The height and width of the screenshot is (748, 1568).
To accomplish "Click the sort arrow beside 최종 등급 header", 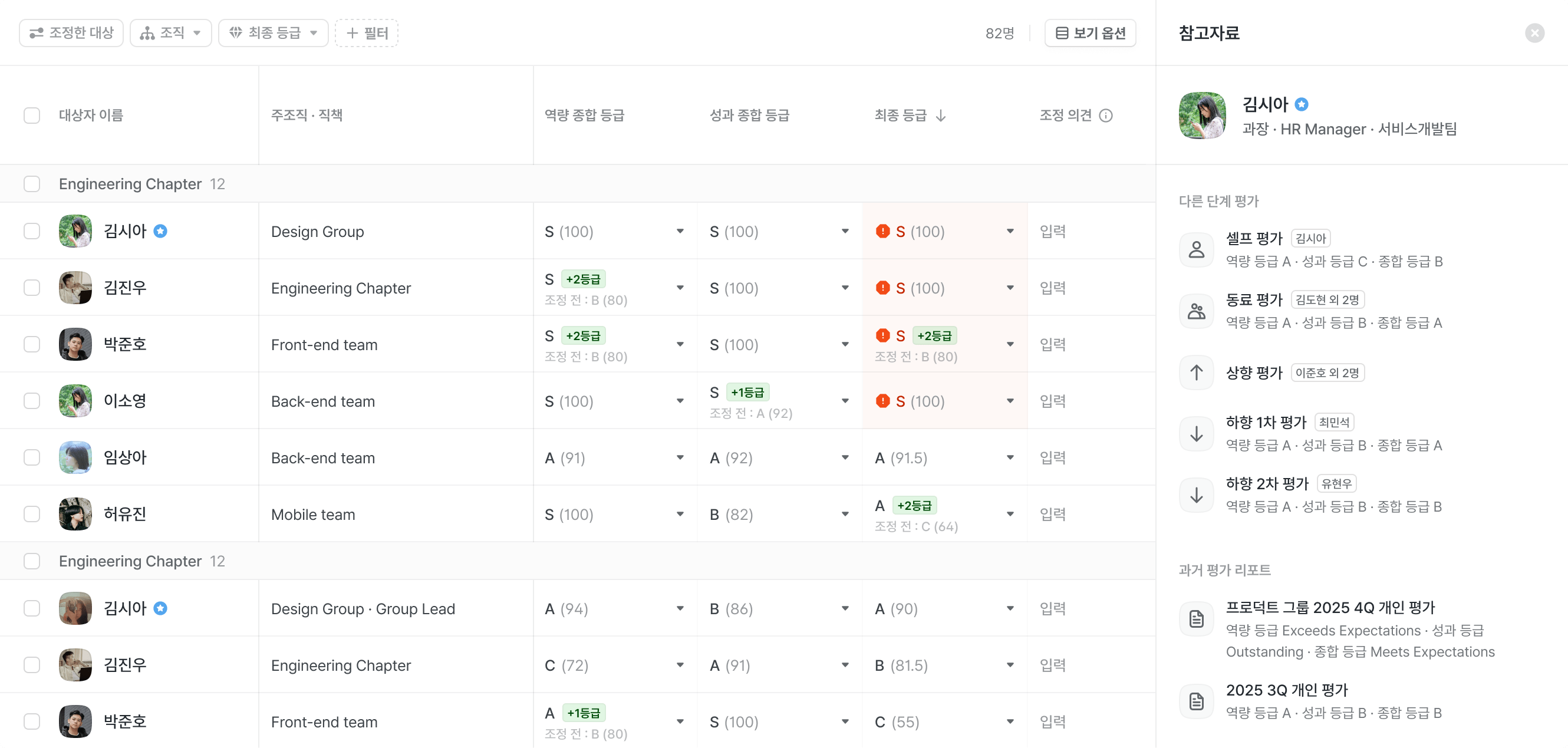I will pos(941,116).
